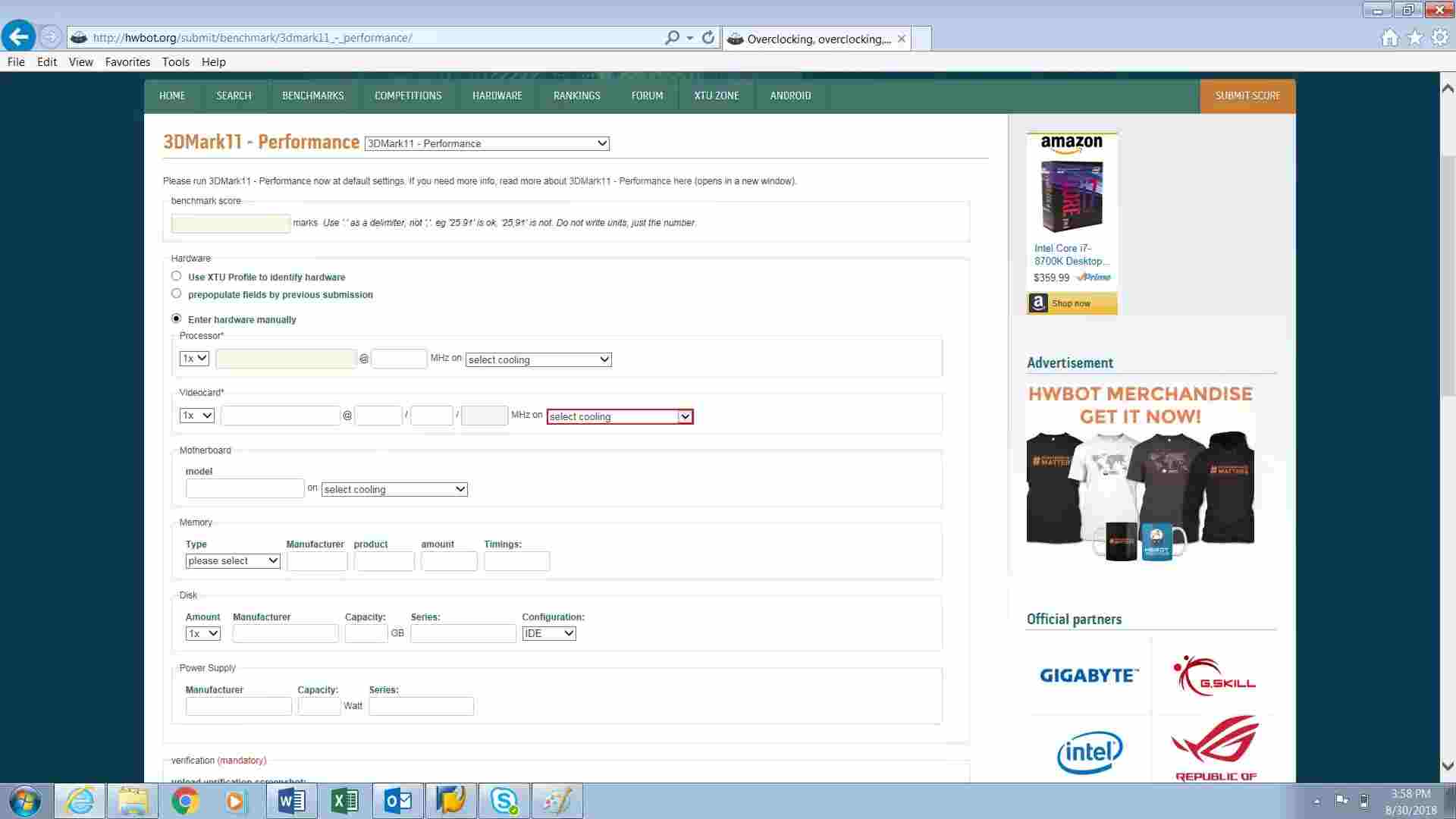Image resolution: width=1456 pixels, height=819 pixels.
Task: Open the Windows Start menu
Action: pyautogui.click(x=24, y=801)
